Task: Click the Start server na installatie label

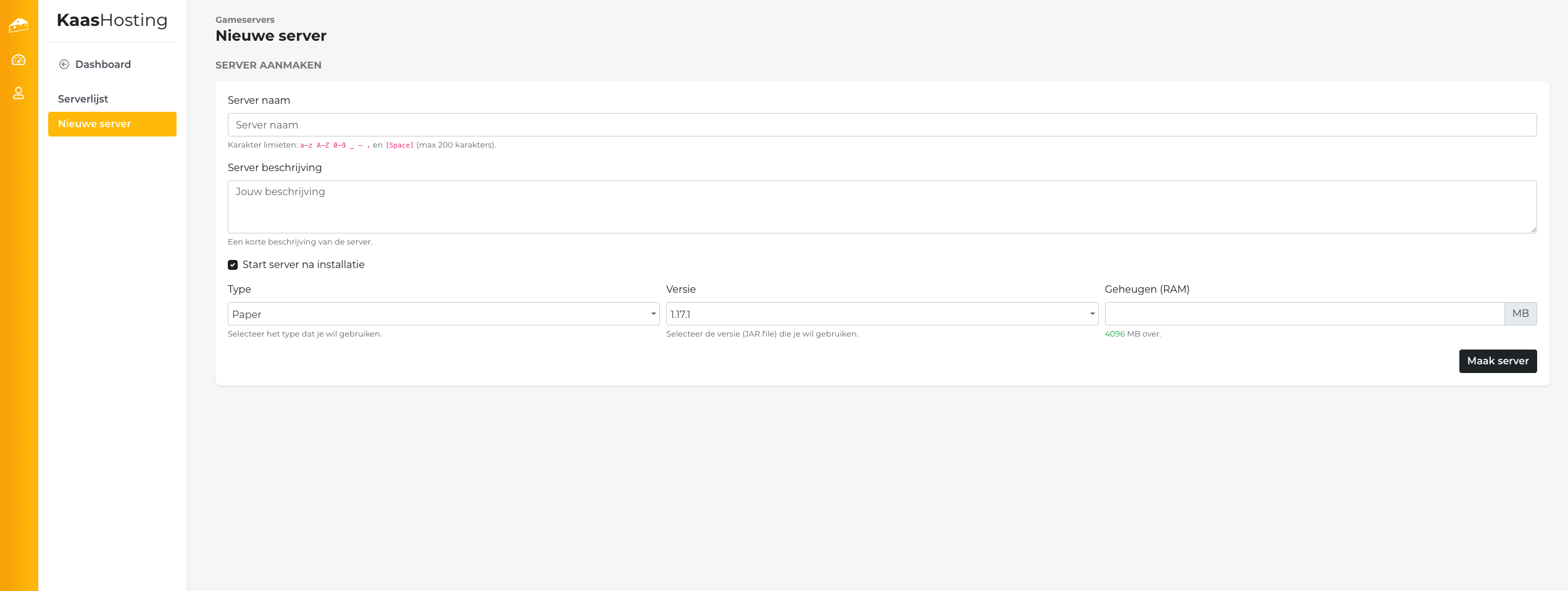Action: click(x=303, y=265)
